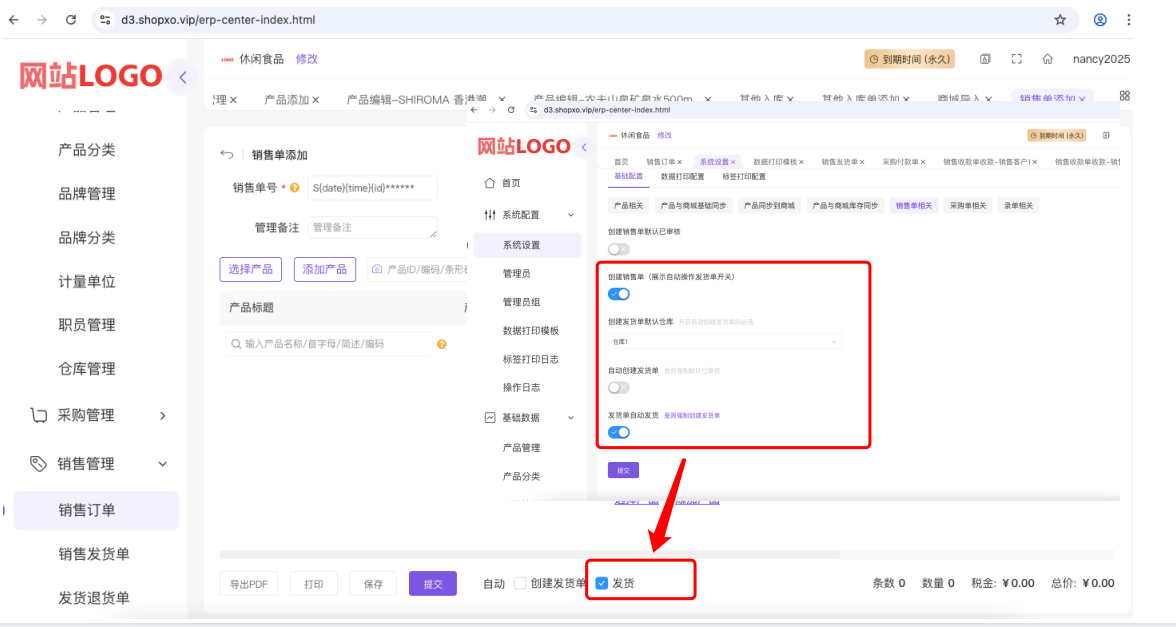The image size is (1176, 627).
Task: Switch to 采购付款单 tab in overlay
Action: pyautogui.click(x=899, y=162)
